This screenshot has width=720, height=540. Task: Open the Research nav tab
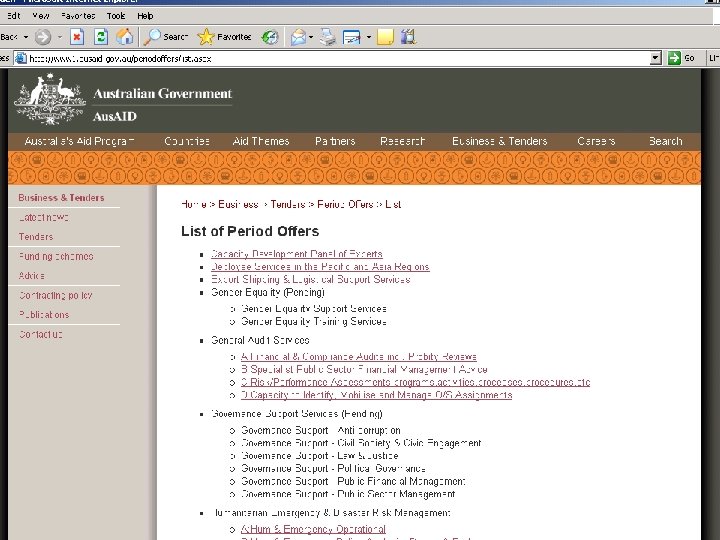403,141
